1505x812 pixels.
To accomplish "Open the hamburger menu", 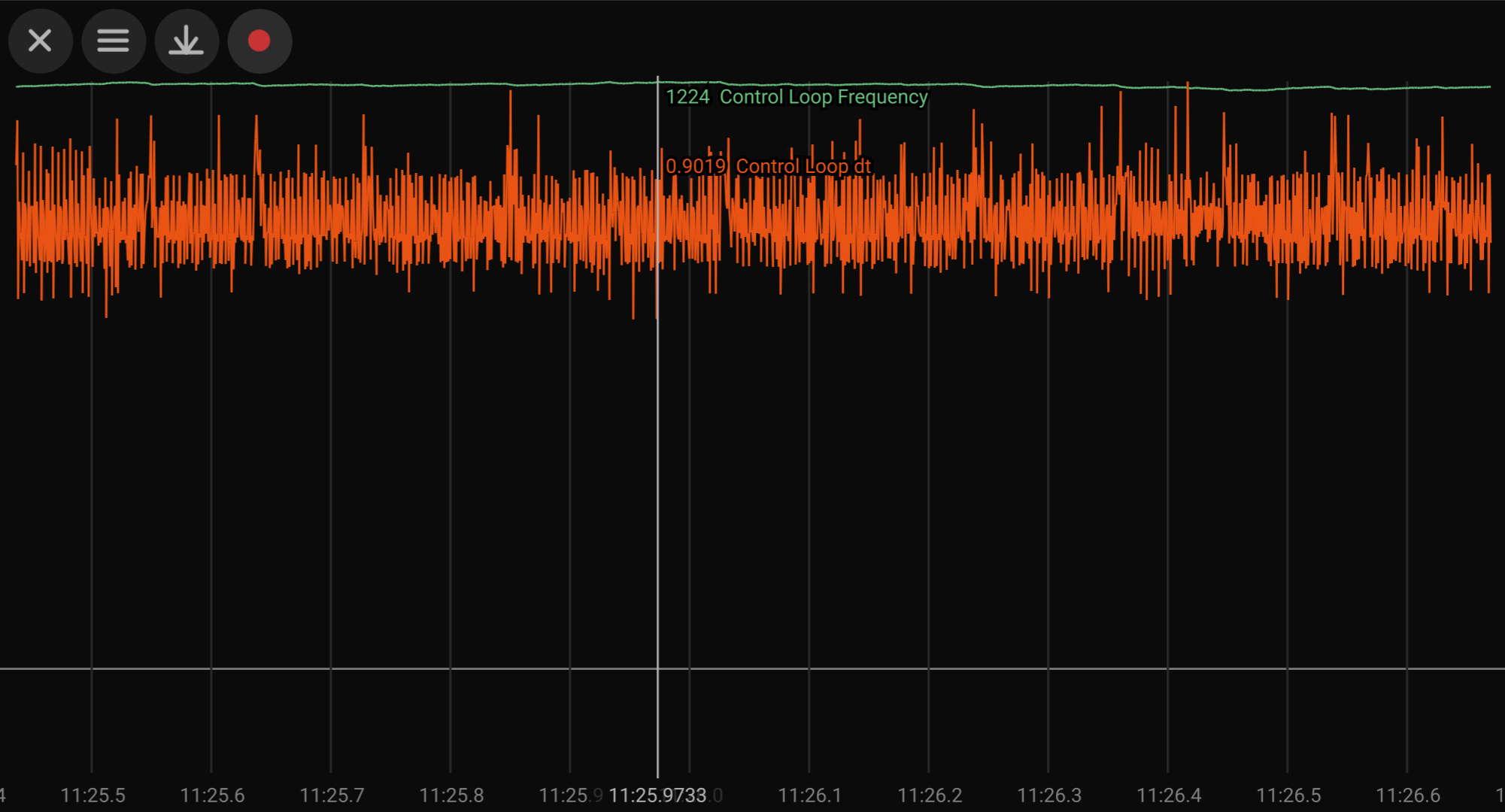I will point(113,41).
